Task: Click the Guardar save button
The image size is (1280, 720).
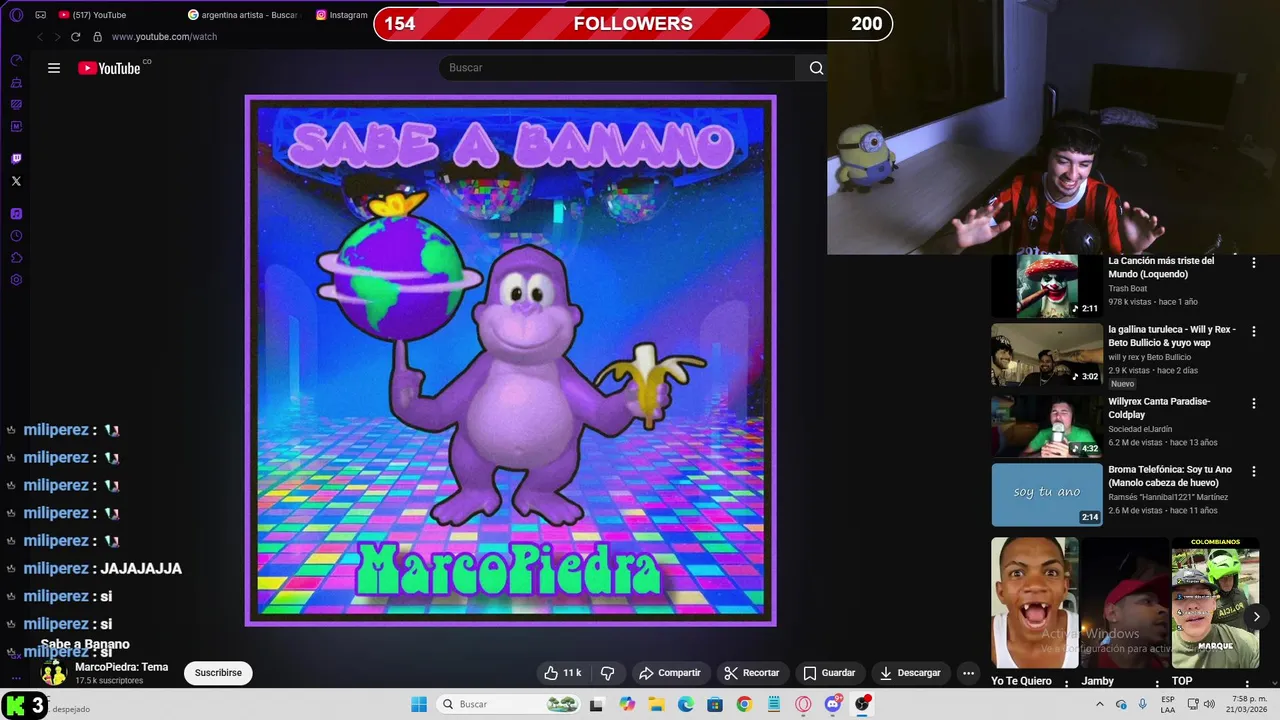Action: 830,673
